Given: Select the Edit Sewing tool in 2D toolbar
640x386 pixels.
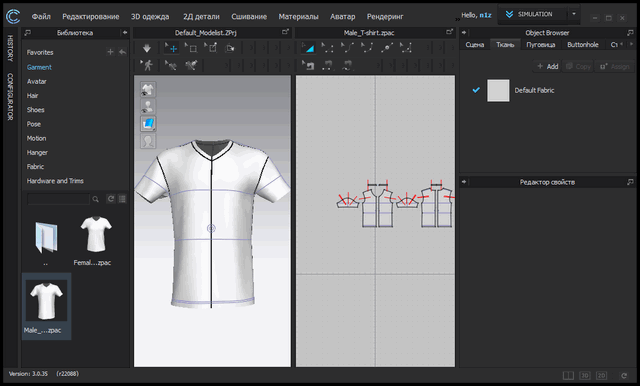Looking at the screenshot, I should 308,65.
